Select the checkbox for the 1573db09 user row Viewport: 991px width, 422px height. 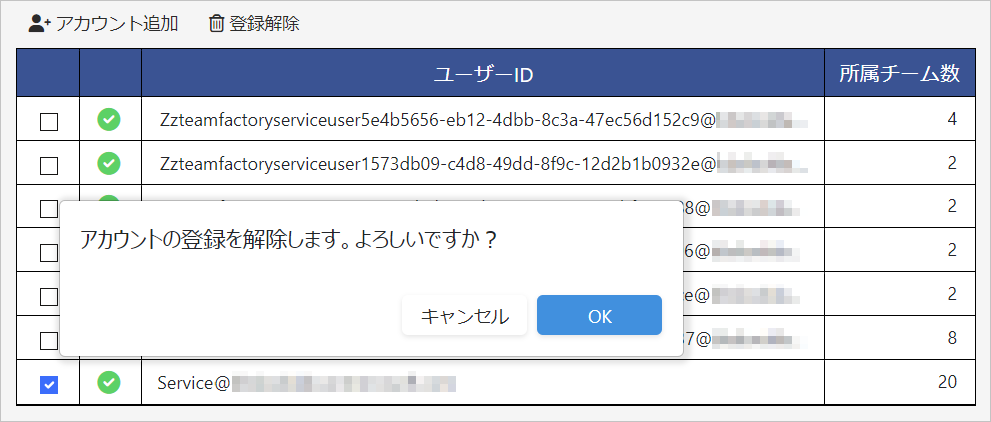[48, 164]
